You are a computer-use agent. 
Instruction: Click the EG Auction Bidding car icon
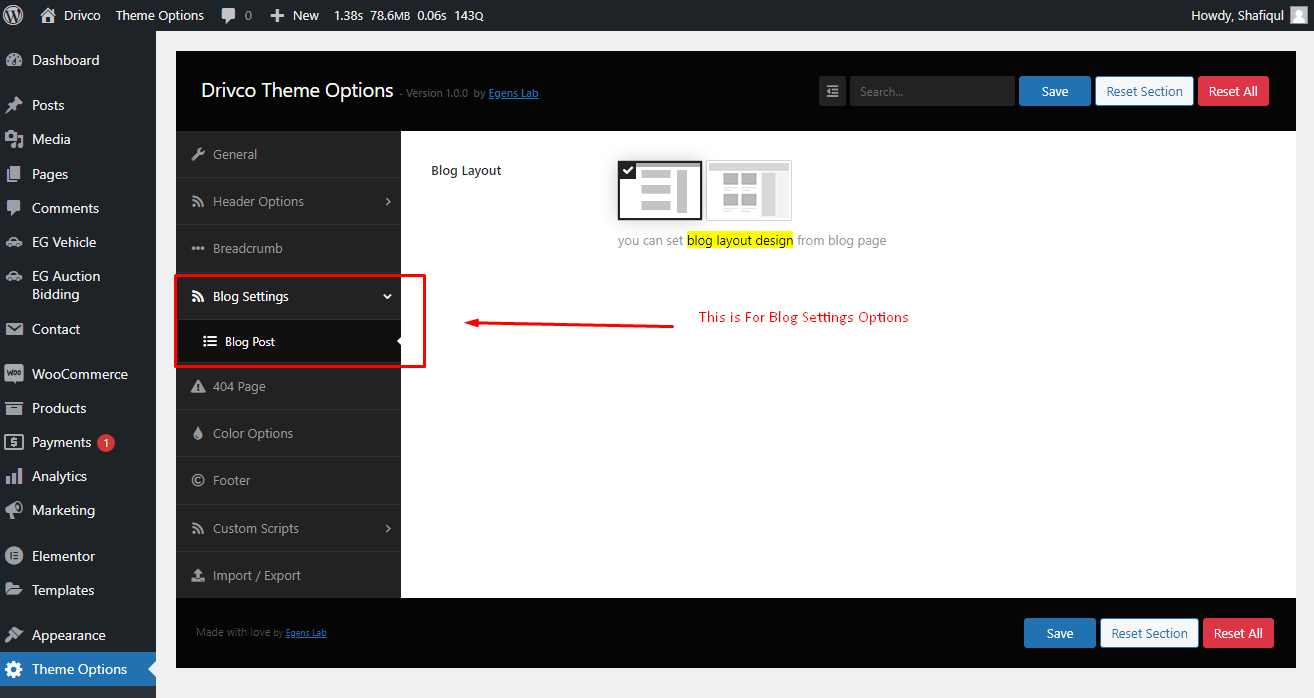(14, 276)
